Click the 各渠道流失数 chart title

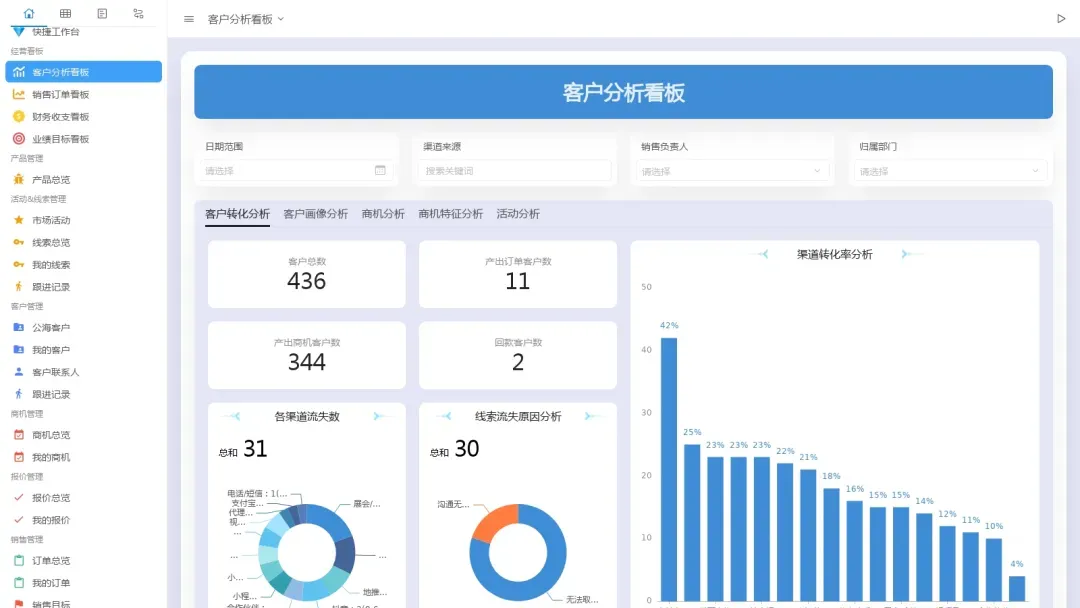pyautogui.click(x=307, y=417)
